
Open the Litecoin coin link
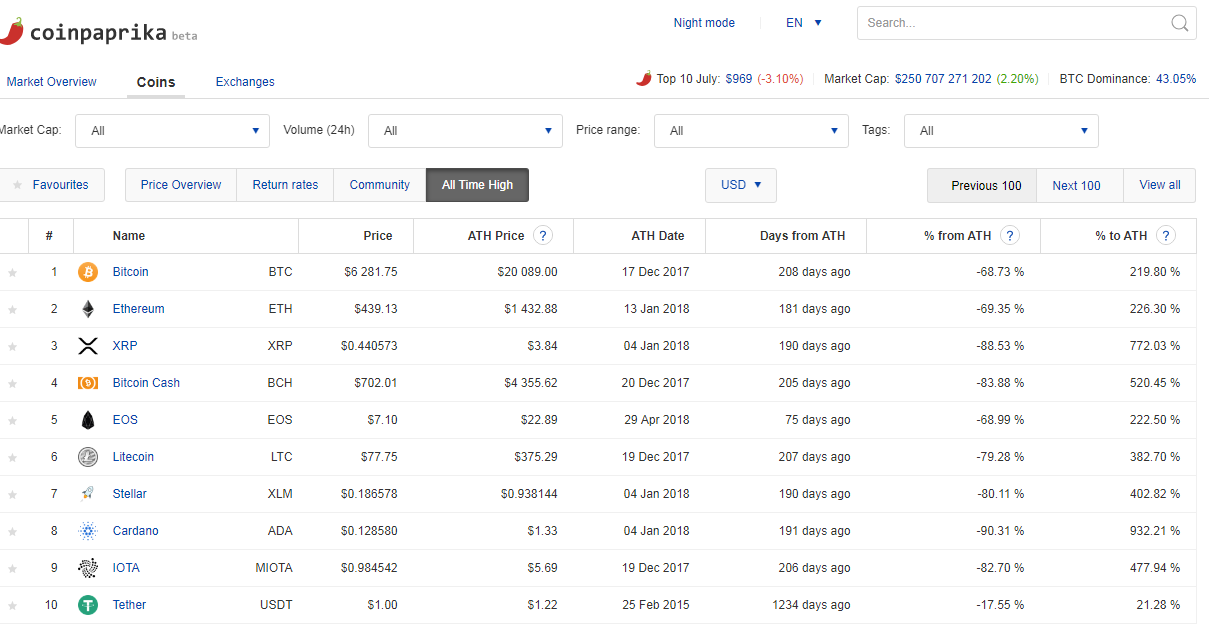pos(133,457)
